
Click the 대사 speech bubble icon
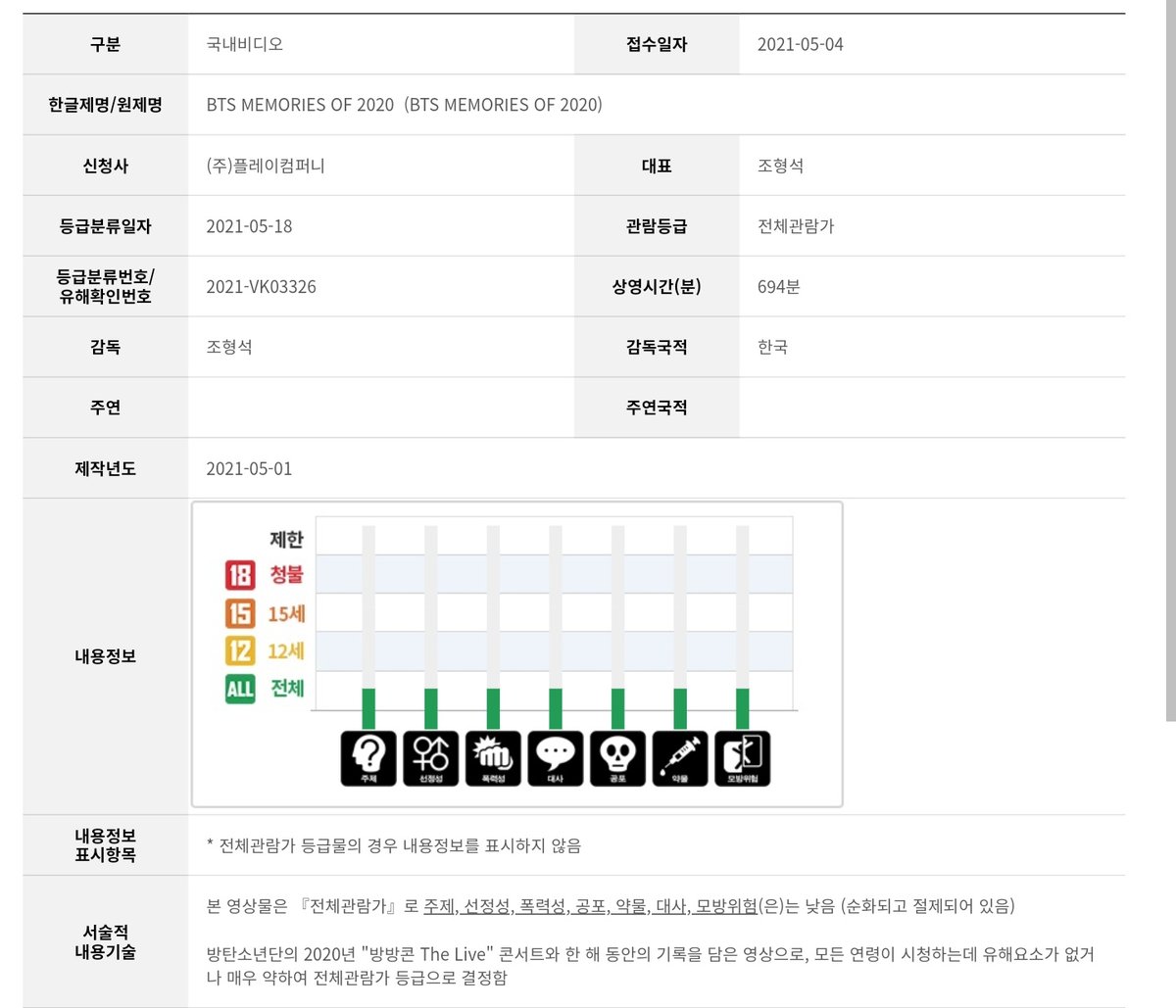pyautogui.click(x=556, y=758)
